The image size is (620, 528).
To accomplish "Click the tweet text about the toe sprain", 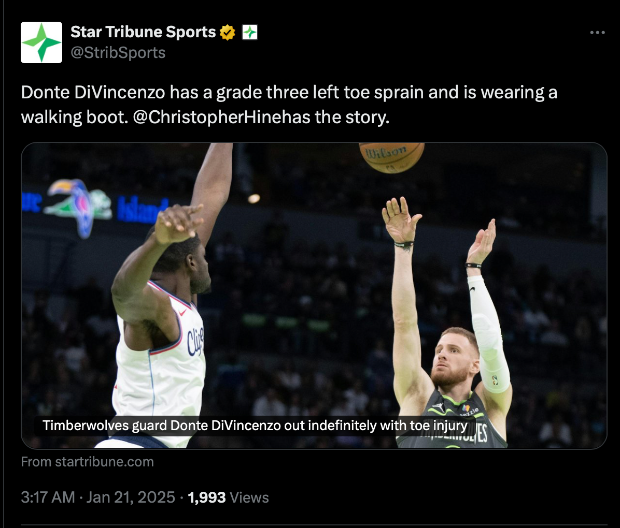I will 289,104.
